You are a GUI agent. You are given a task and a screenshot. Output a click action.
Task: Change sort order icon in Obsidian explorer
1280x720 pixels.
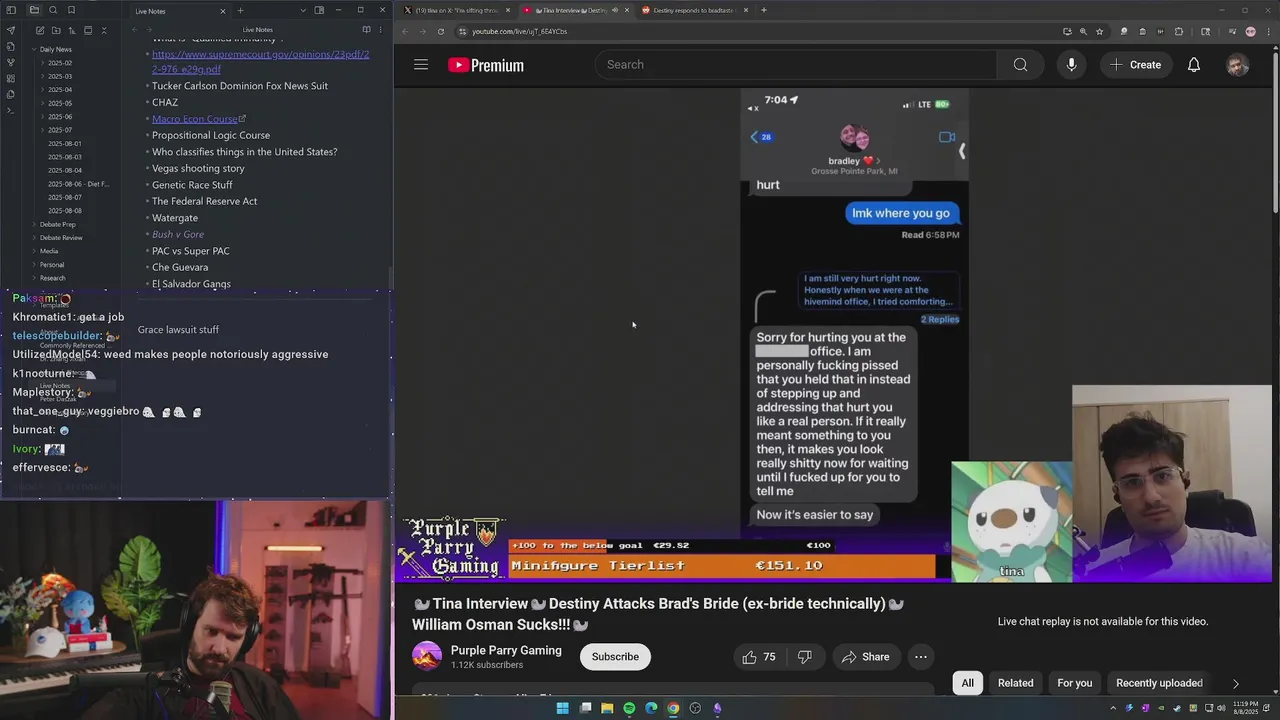pyautogui.click(x=71, y=30)
